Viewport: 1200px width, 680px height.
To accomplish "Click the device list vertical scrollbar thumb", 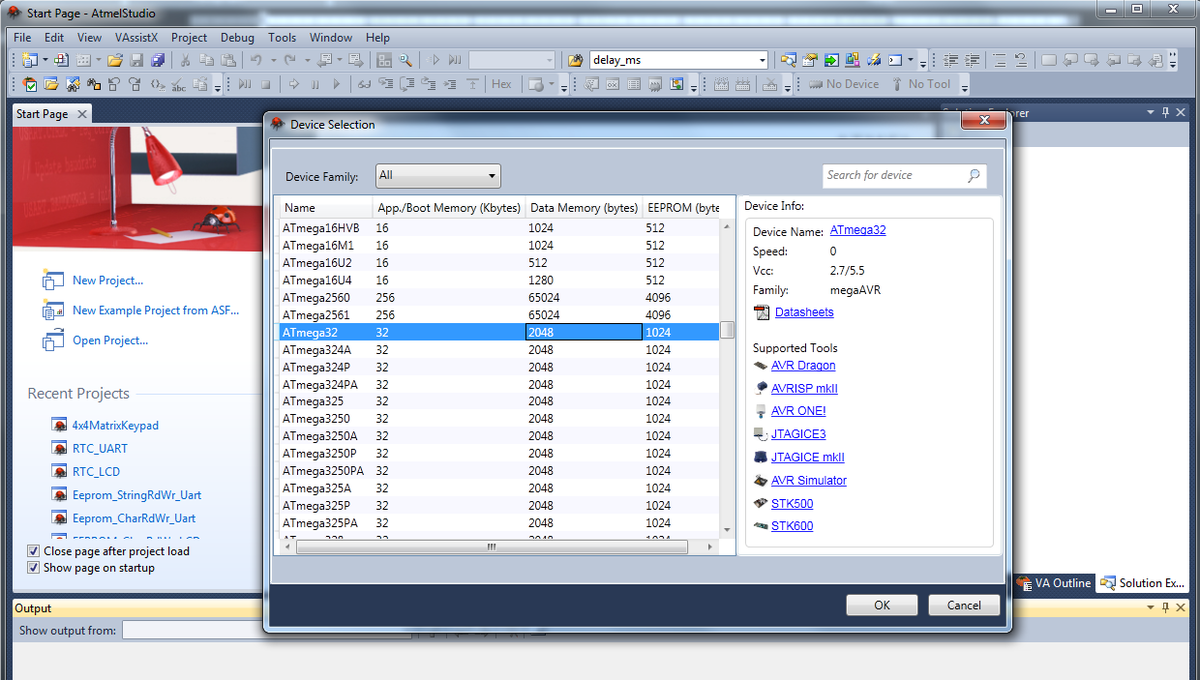I will 728,330.
